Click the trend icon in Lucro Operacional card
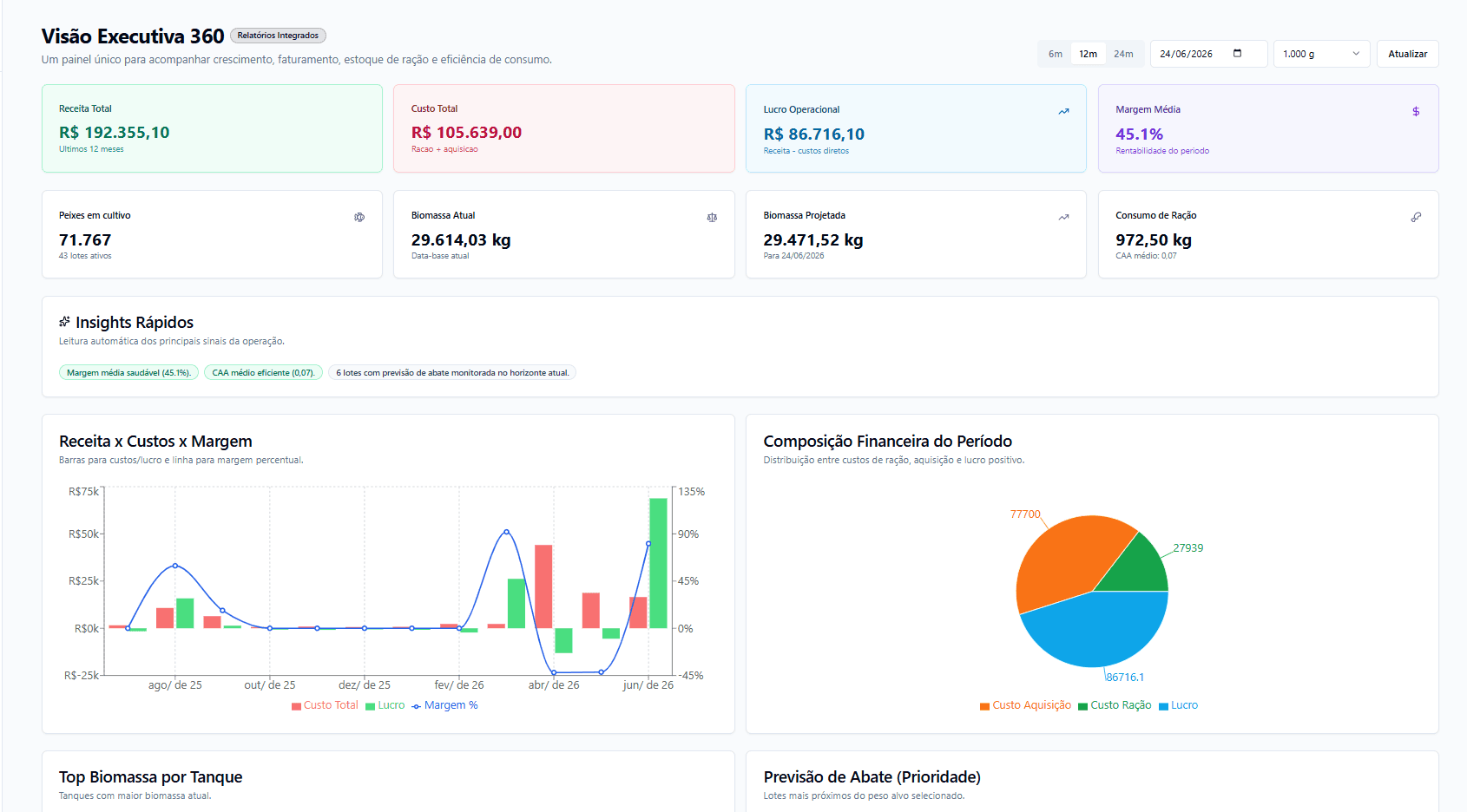 click(1063, 111)
